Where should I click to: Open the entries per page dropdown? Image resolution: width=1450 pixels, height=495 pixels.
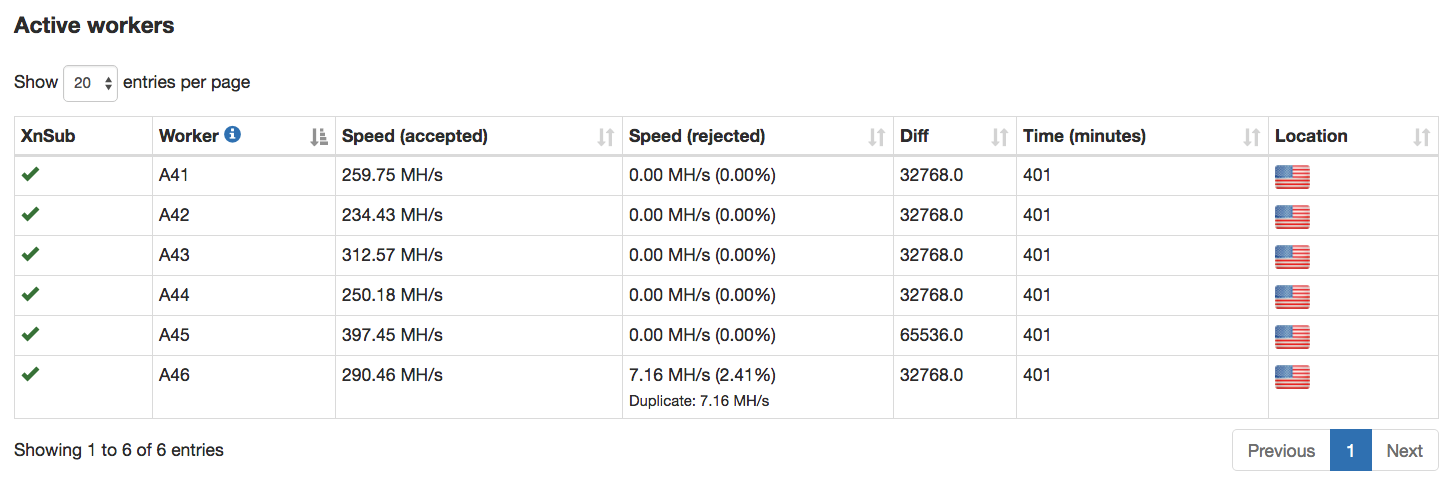point(90,83)
